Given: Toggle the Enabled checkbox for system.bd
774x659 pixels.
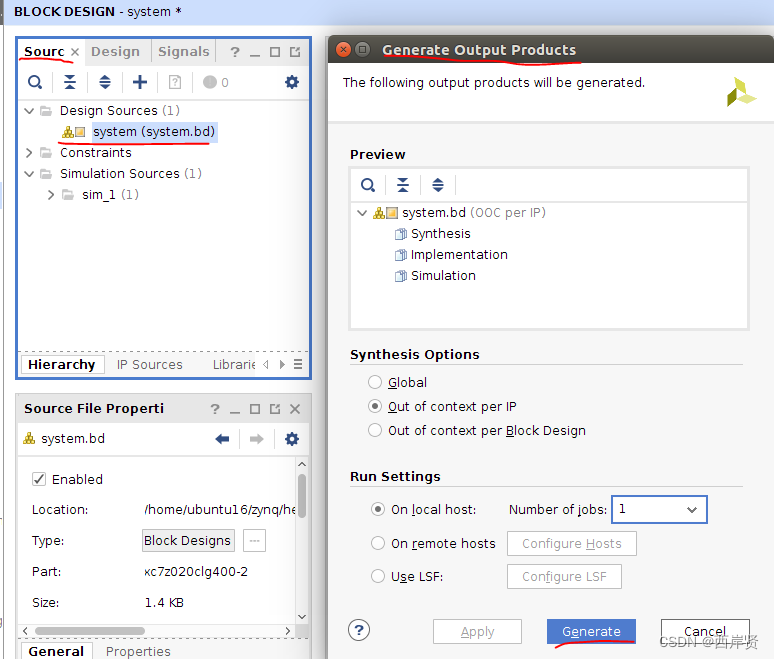Looking at the screenshot, I should [39, 479].
